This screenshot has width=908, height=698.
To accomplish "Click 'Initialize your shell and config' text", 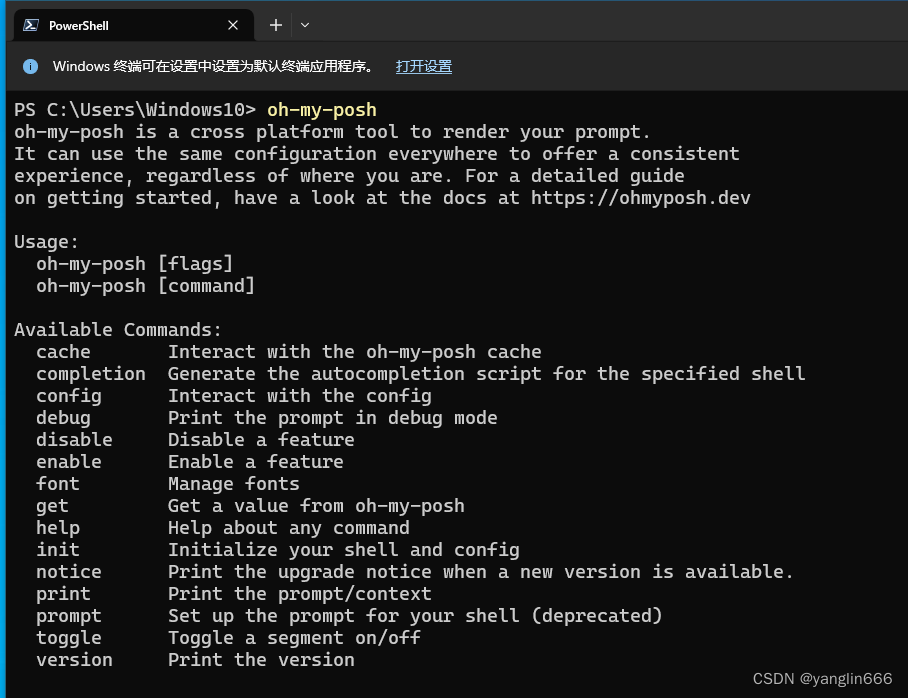I will [344, 550].
